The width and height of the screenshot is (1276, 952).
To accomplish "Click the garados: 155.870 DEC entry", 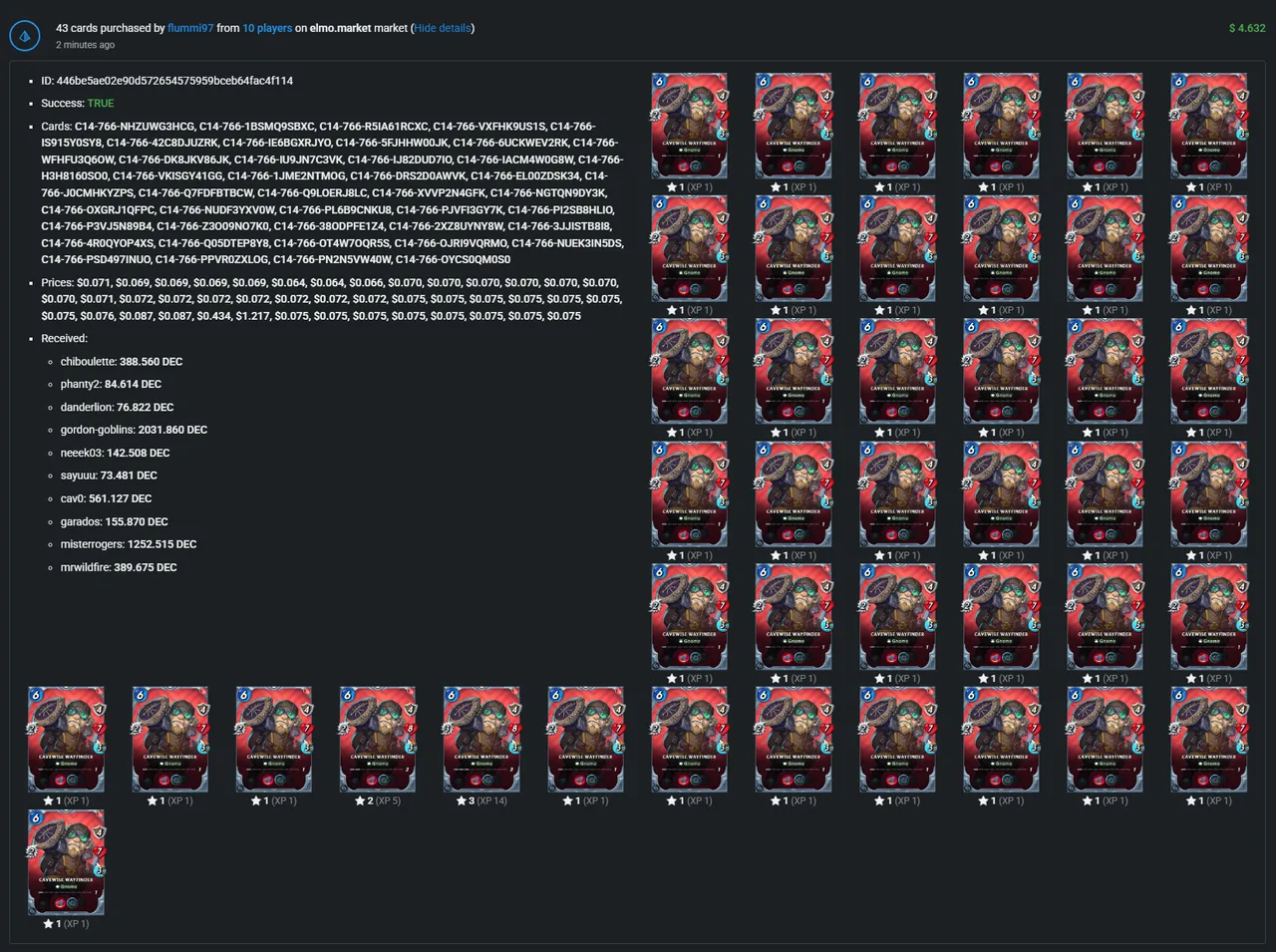I will click(114, 522).
